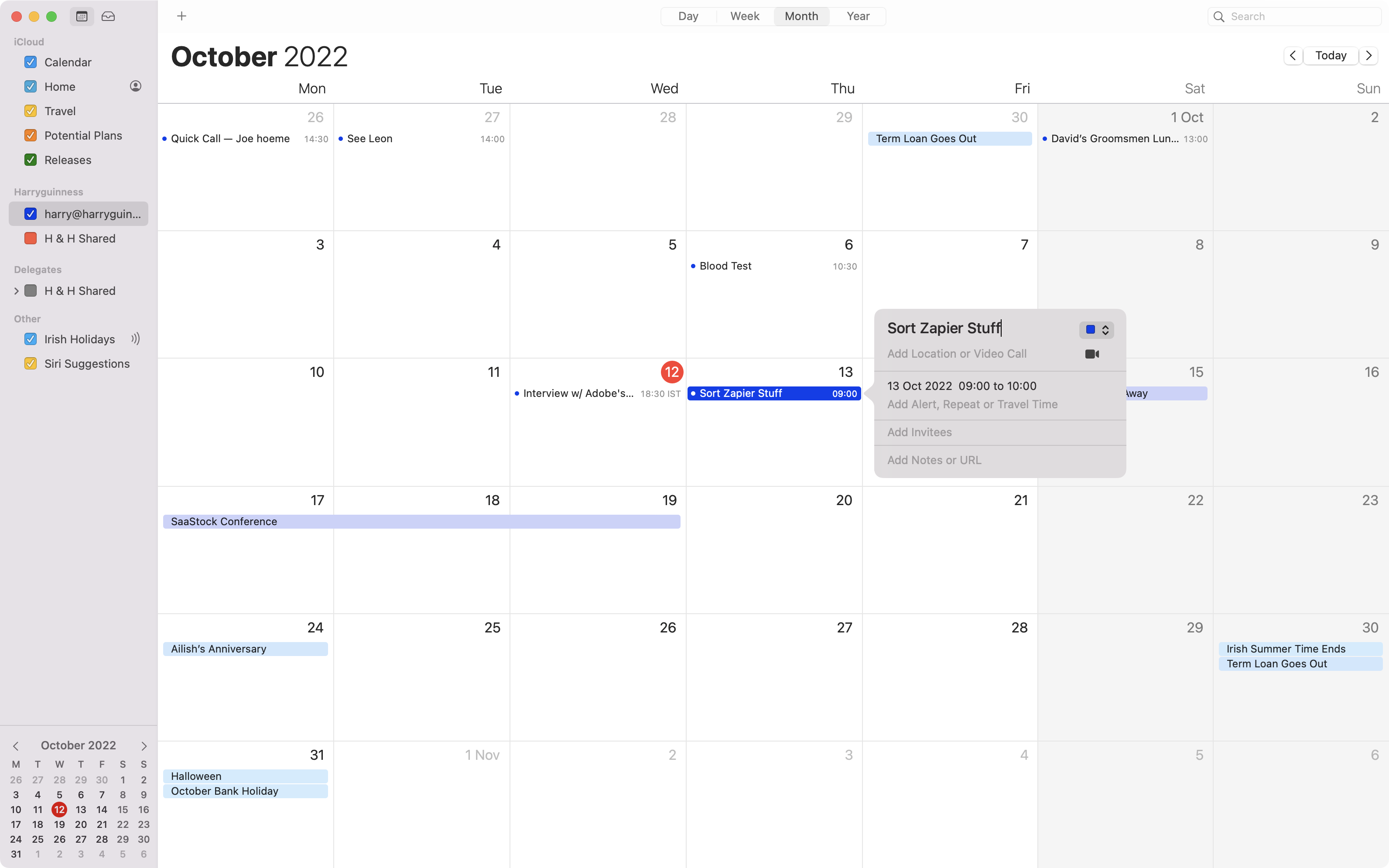Click the Search field
Screen dimensions: 1389x868
[1295, 15]
